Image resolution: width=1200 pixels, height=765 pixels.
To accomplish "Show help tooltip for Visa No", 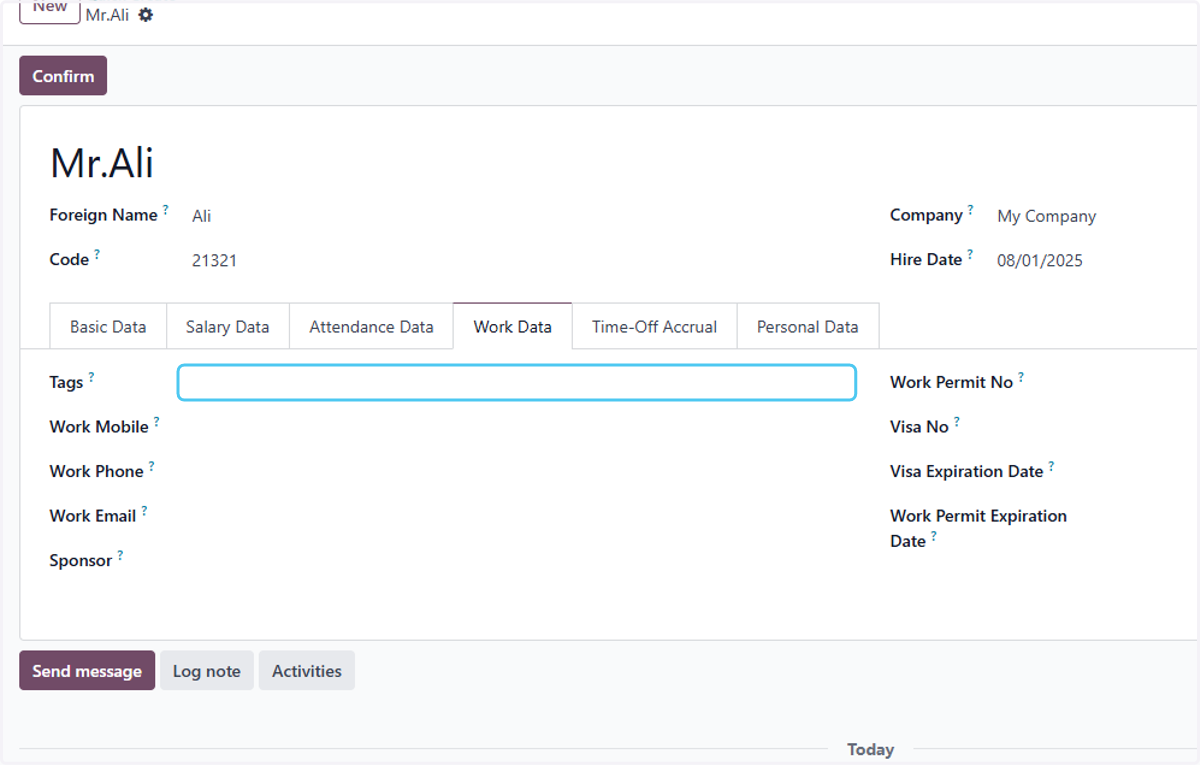I will 956,421.
